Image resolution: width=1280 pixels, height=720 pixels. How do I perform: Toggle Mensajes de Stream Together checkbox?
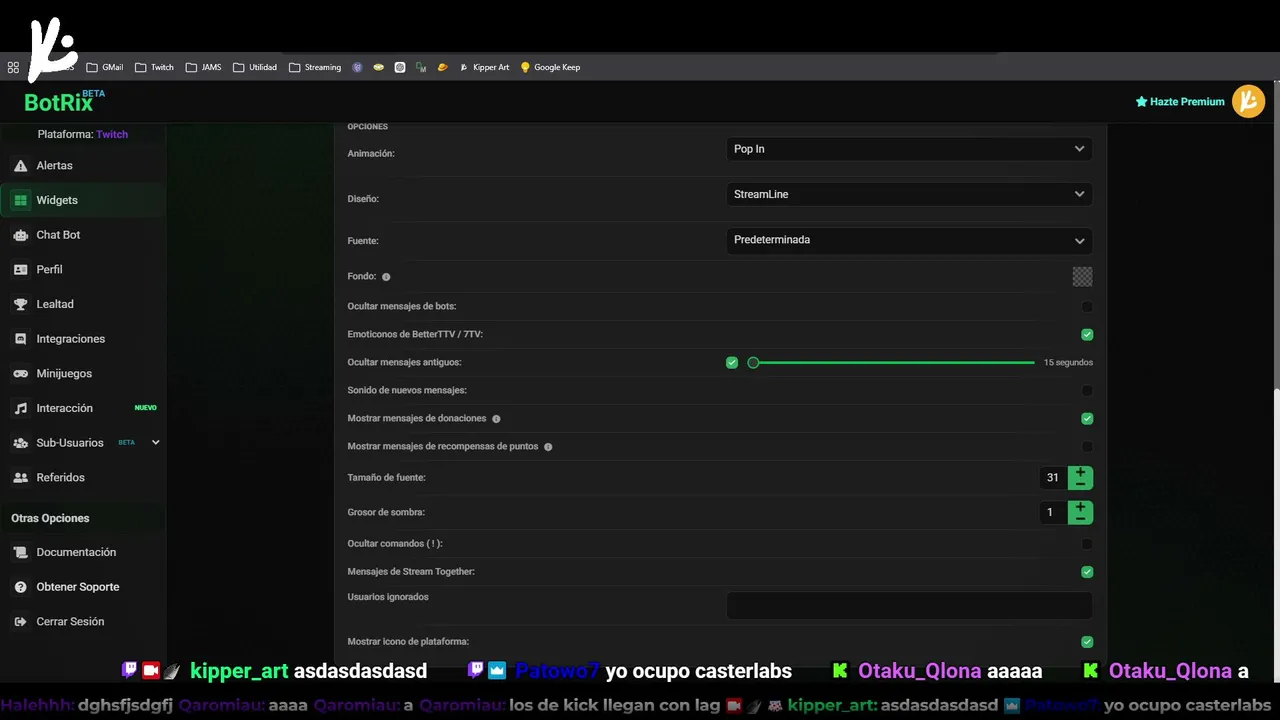click(1087, 572)
